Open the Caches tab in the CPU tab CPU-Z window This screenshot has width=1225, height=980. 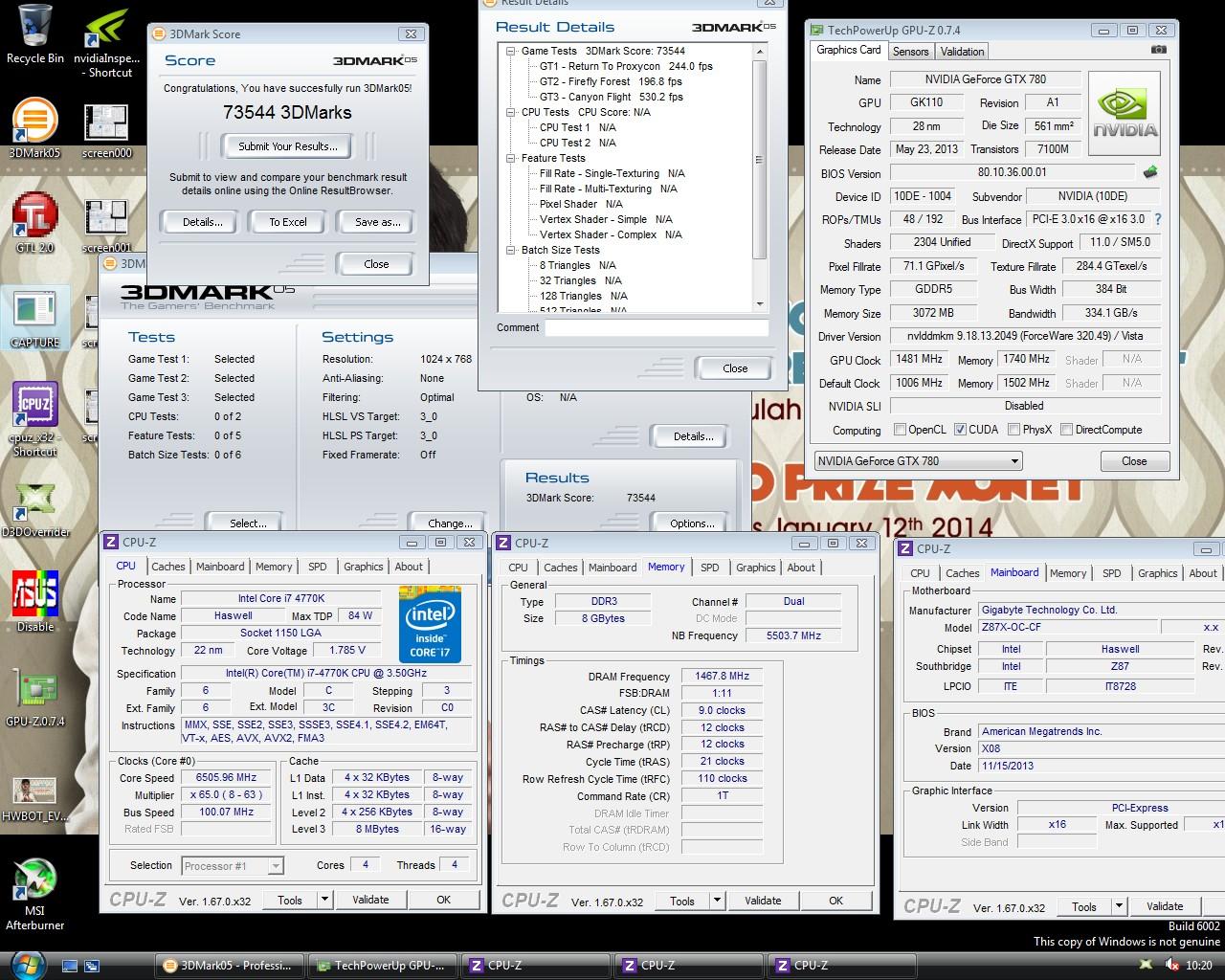click(x=168, y=567)
